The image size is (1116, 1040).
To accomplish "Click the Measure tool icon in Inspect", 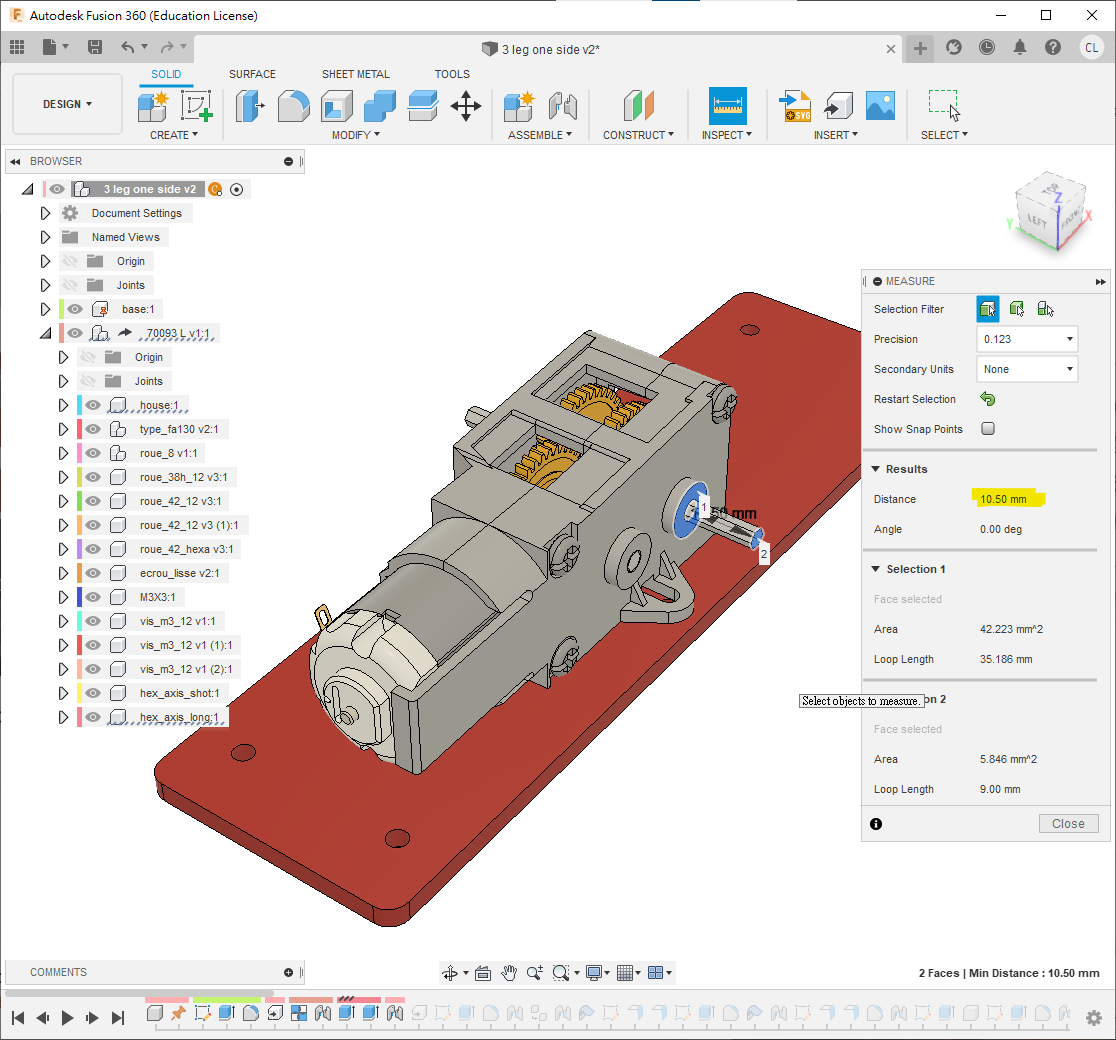I will click(x=727, y=105).
